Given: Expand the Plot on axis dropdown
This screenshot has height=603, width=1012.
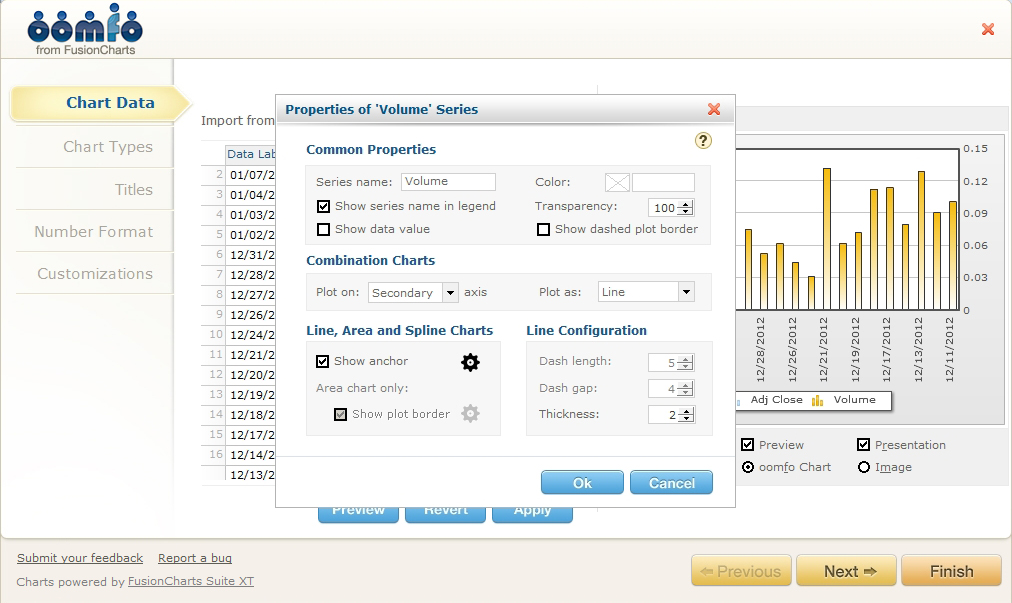Looking at the screenshot, I should click(450, 293).
